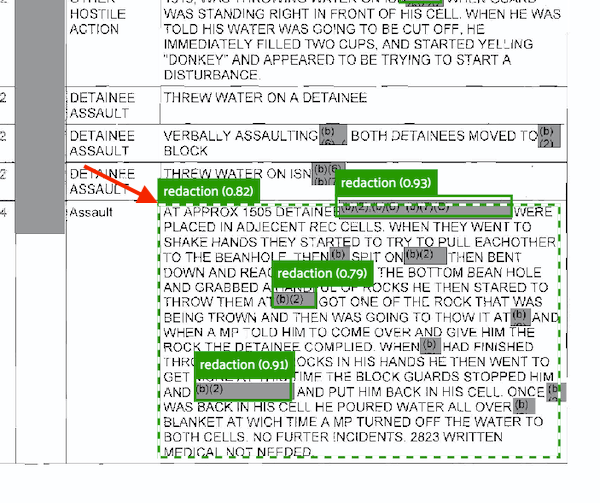Screen dimensions: 600x503
Task: Click the long redacted bar after "1505 DETAINEE"
Action: 423,209
